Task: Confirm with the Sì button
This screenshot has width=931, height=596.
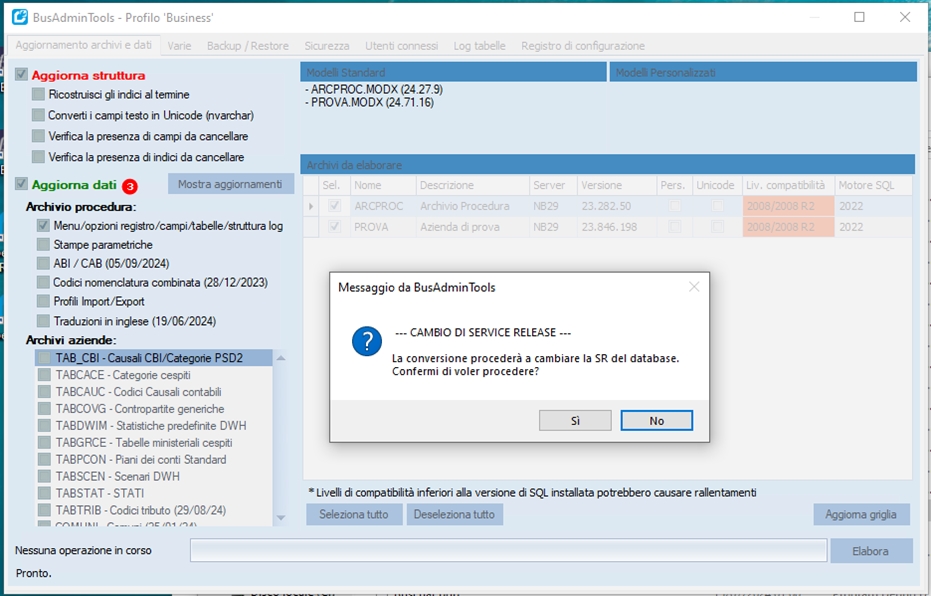Action: (x=575, y=420)
